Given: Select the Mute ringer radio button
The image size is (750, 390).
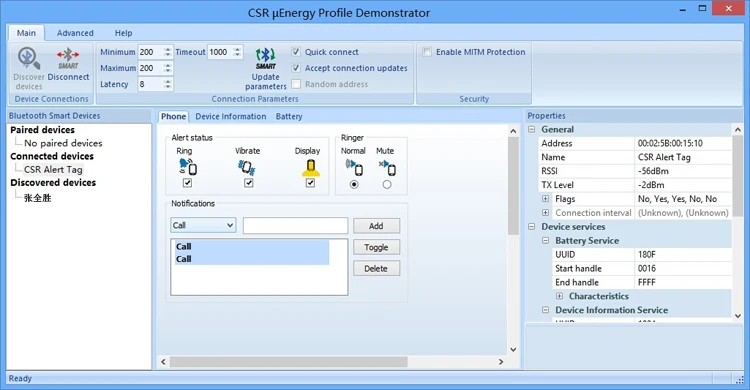Looking at the screenshot, I should click(387, 184).
